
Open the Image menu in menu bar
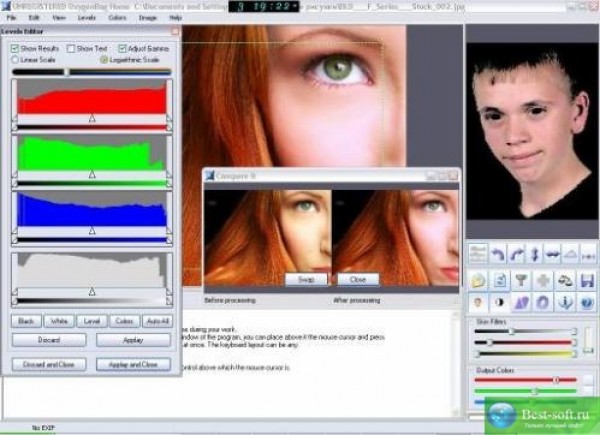[148, 18]
